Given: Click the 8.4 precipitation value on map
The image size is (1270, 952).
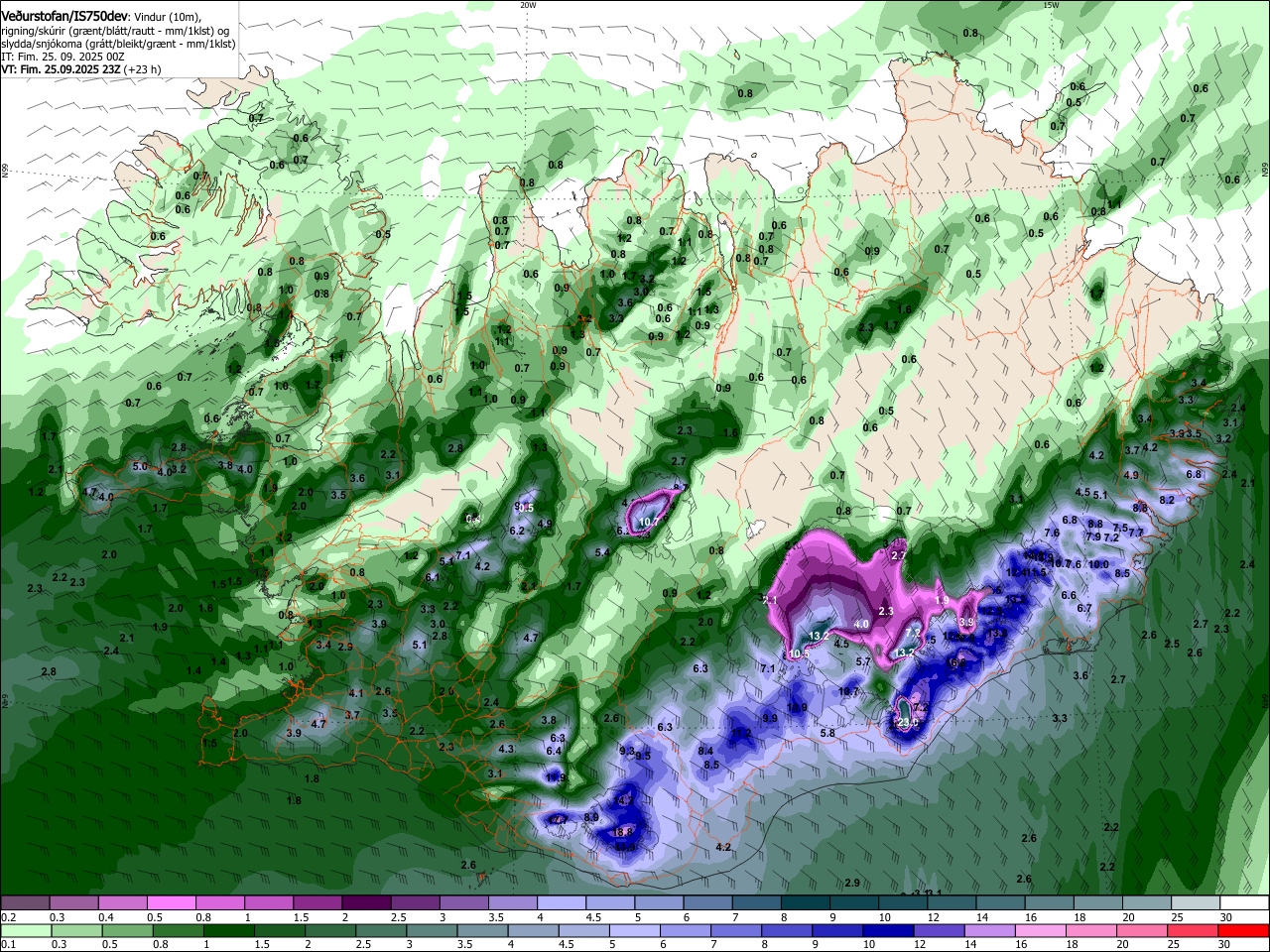Looking at the screenshot, I should point(705,751).
